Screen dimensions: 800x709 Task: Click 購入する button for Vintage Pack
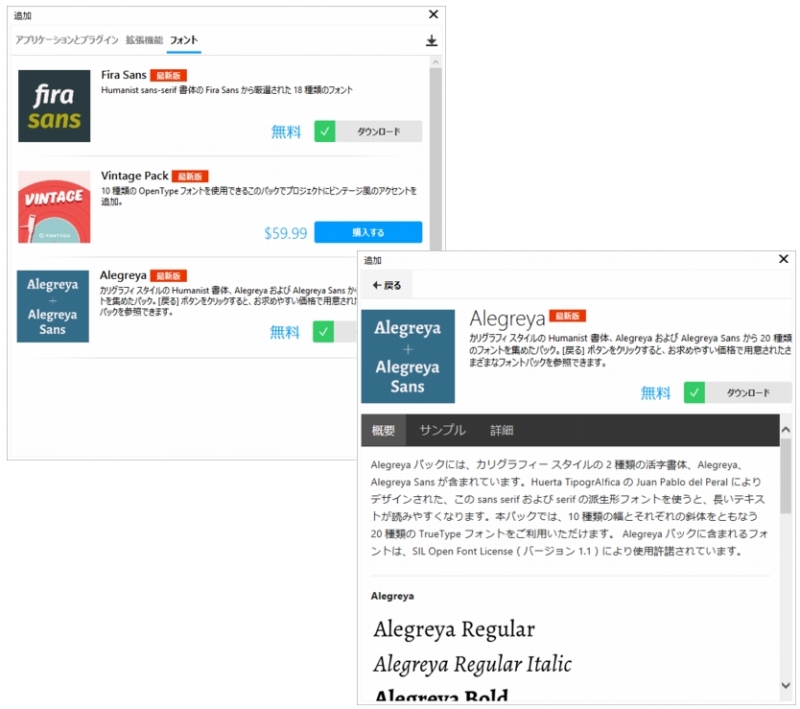click(x=368, y=232)
